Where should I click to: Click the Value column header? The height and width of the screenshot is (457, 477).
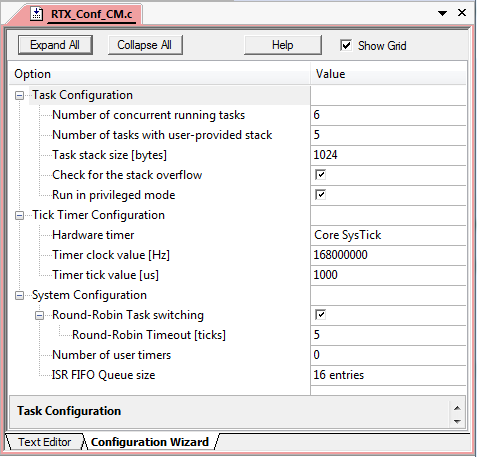[388, 74]
